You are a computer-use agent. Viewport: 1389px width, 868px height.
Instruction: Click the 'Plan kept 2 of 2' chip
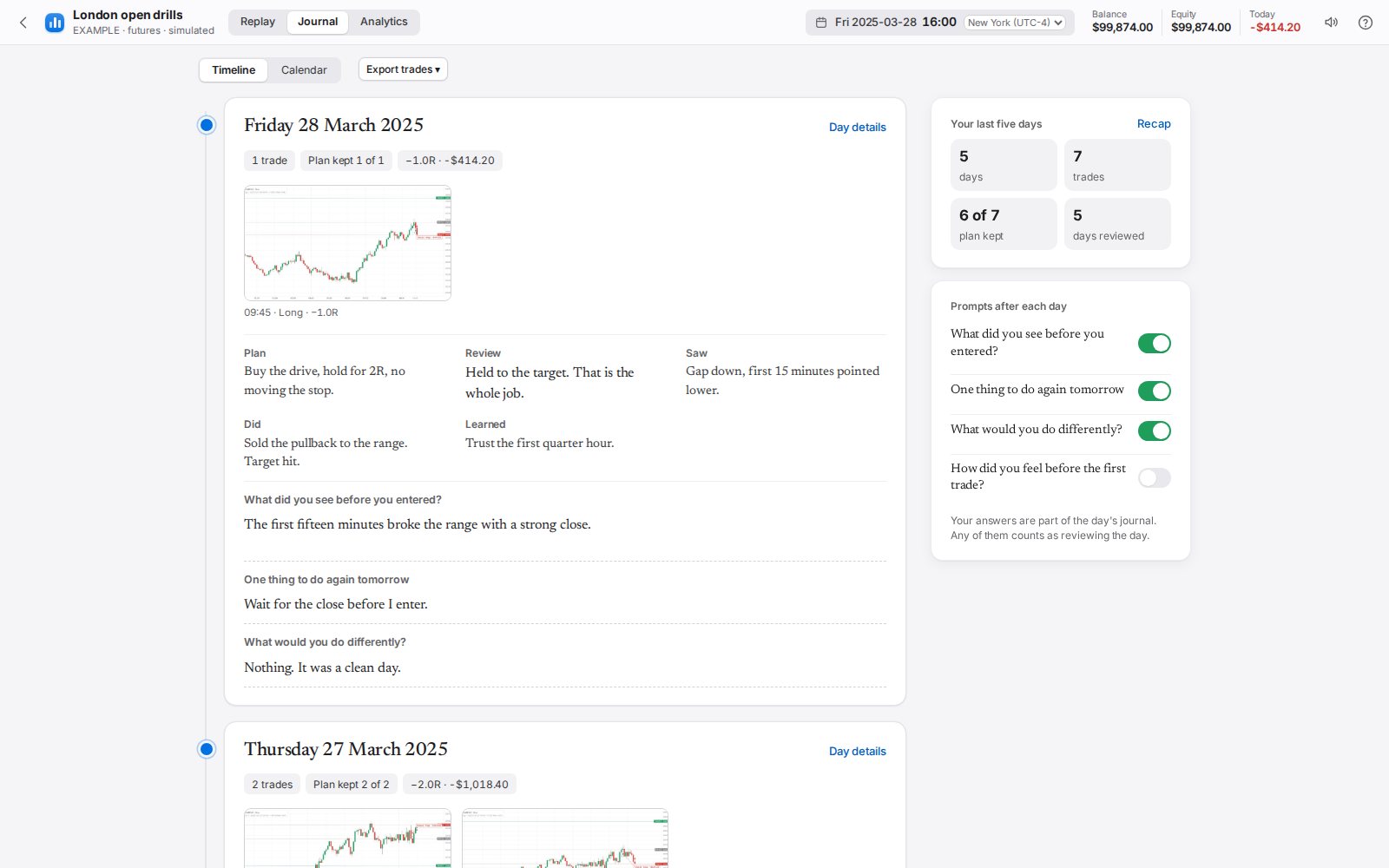(x=351, y=785)
